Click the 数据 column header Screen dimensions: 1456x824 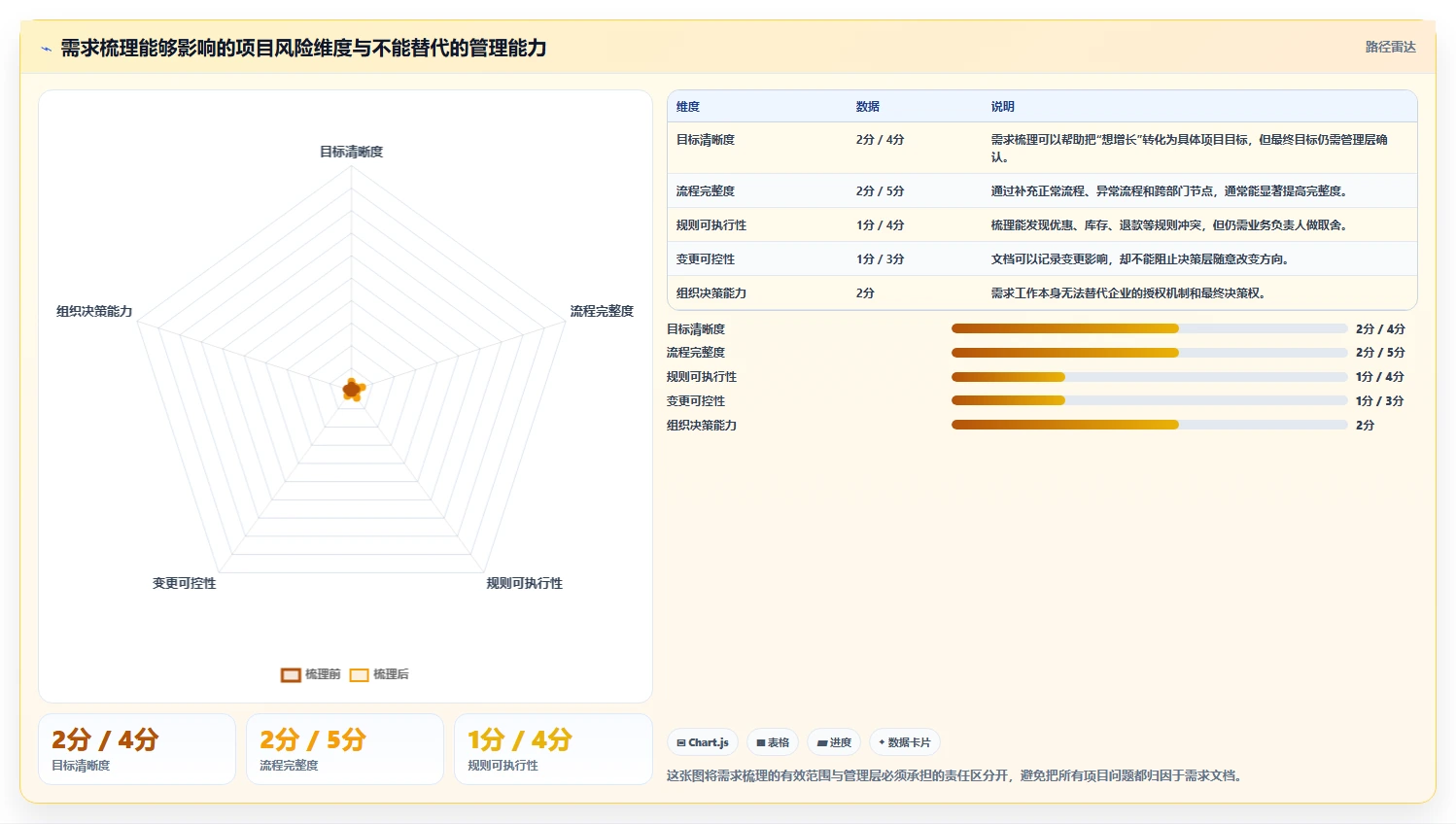[868, 107]
